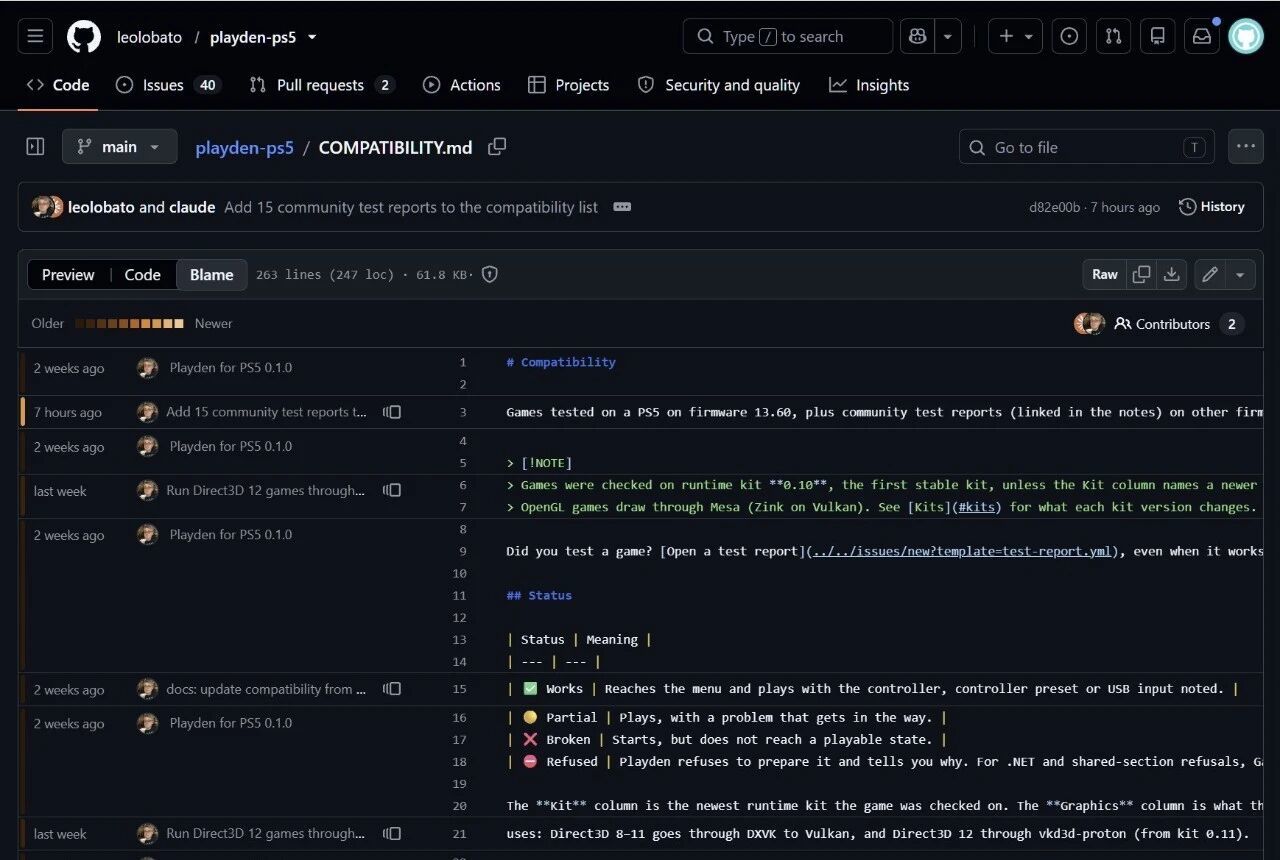
Task: Edit file with the pencil icon
Action: (1210, 274)
